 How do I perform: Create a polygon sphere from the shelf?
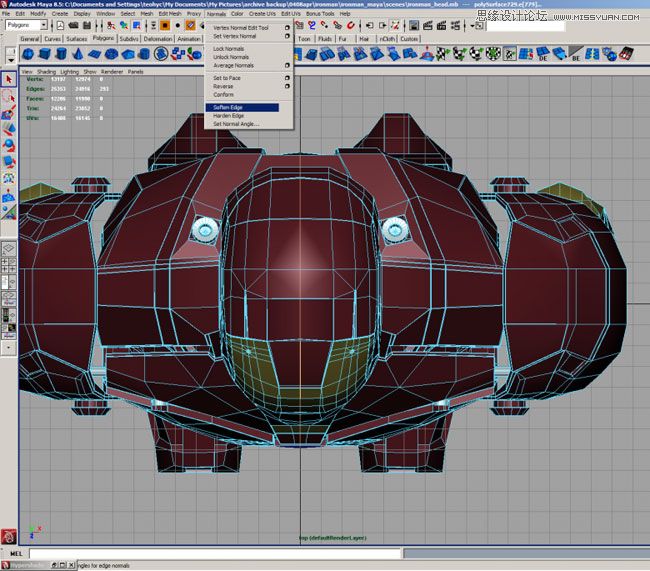click(29, 54)
